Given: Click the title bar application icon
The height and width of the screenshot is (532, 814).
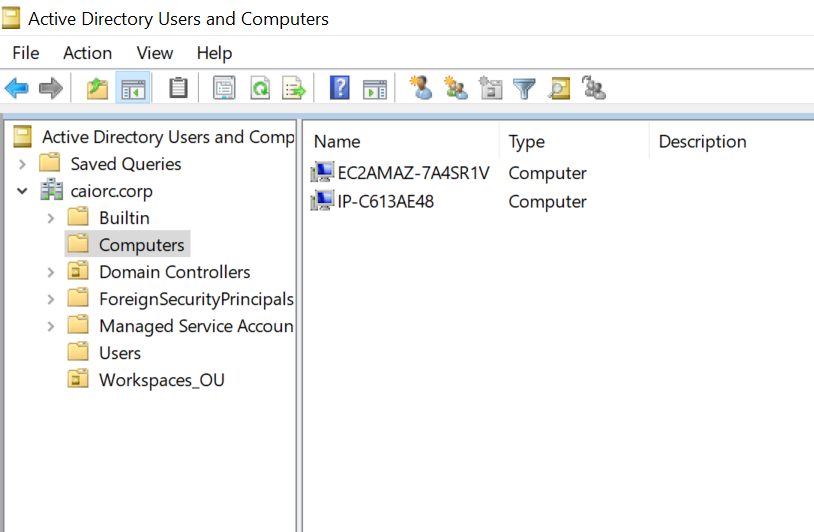Looking at the screenshot, I should point(10,18).
